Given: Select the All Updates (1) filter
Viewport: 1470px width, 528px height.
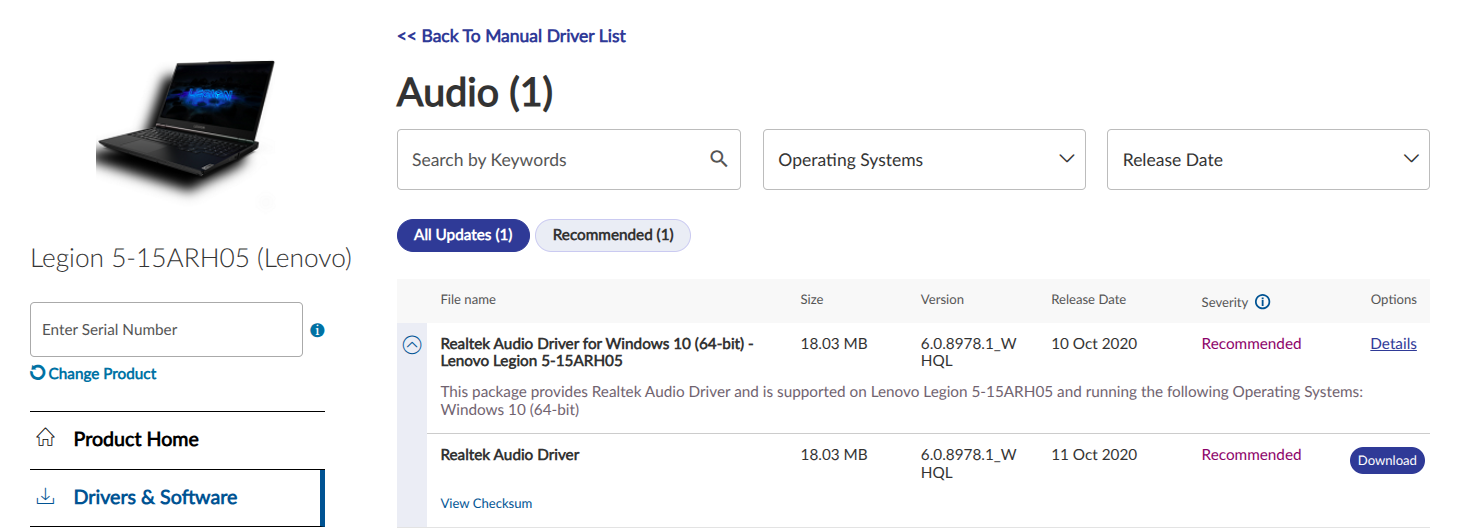Looking at the screenshot, I should (463, 235).
